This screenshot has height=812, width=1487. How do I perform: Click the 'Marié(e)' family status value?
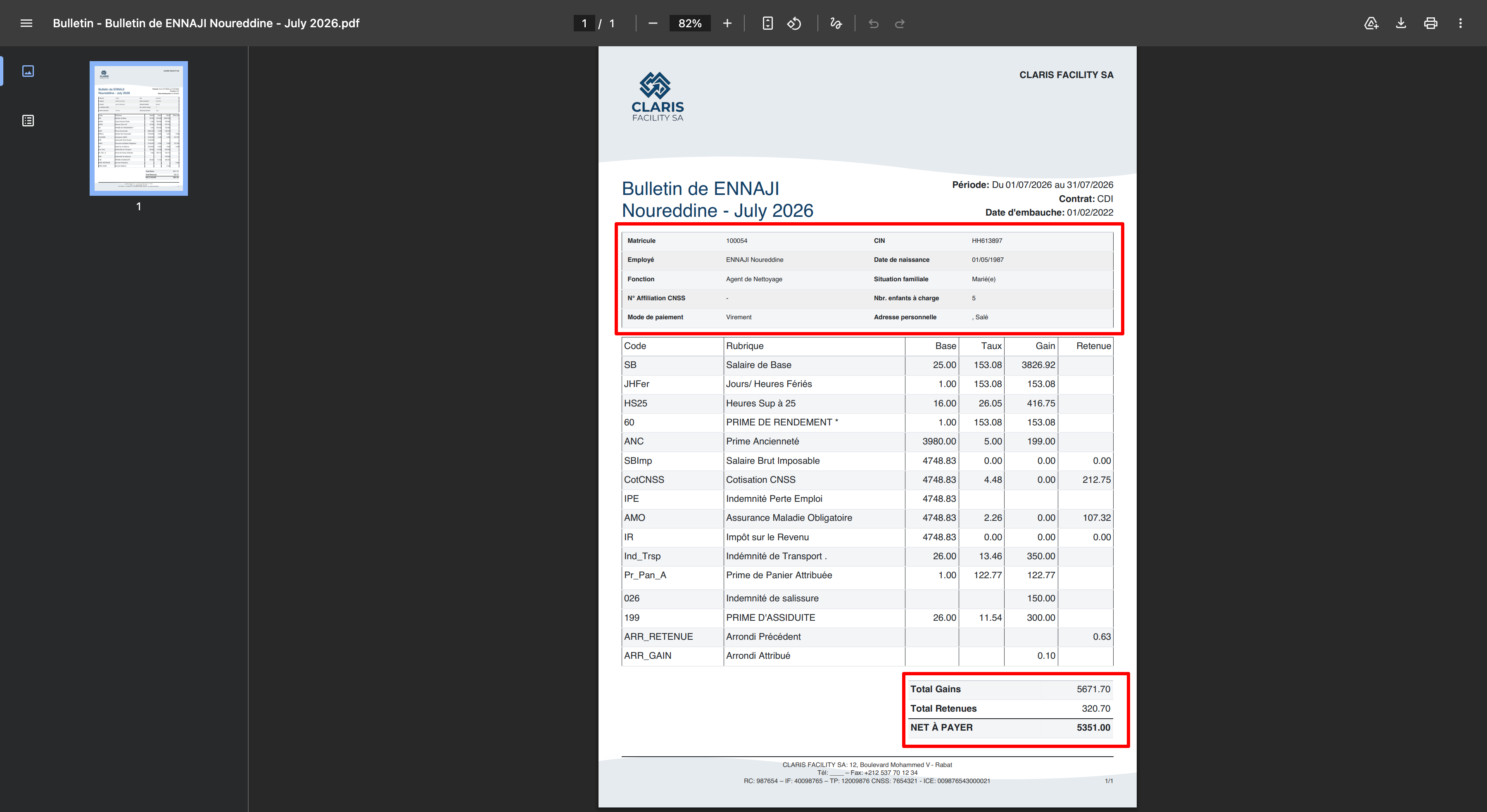point(983,279)
